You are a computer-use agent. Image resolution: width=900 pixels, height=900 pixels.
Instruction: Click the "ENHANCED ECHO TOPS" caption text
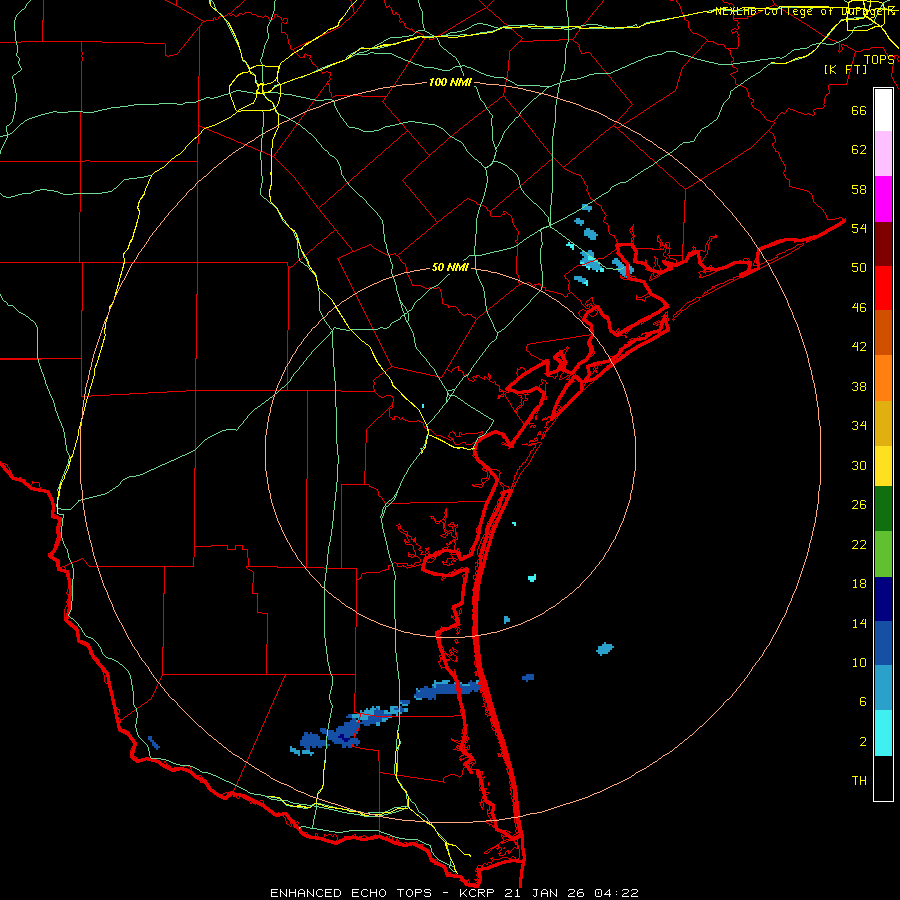350,893
